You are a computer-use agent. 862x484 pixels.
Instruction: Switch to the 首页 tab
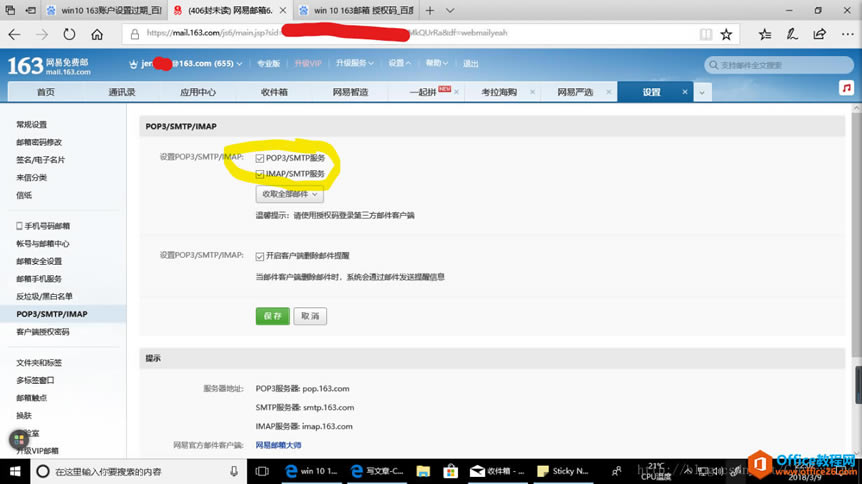pyautogui.click(x=46, y=92)
